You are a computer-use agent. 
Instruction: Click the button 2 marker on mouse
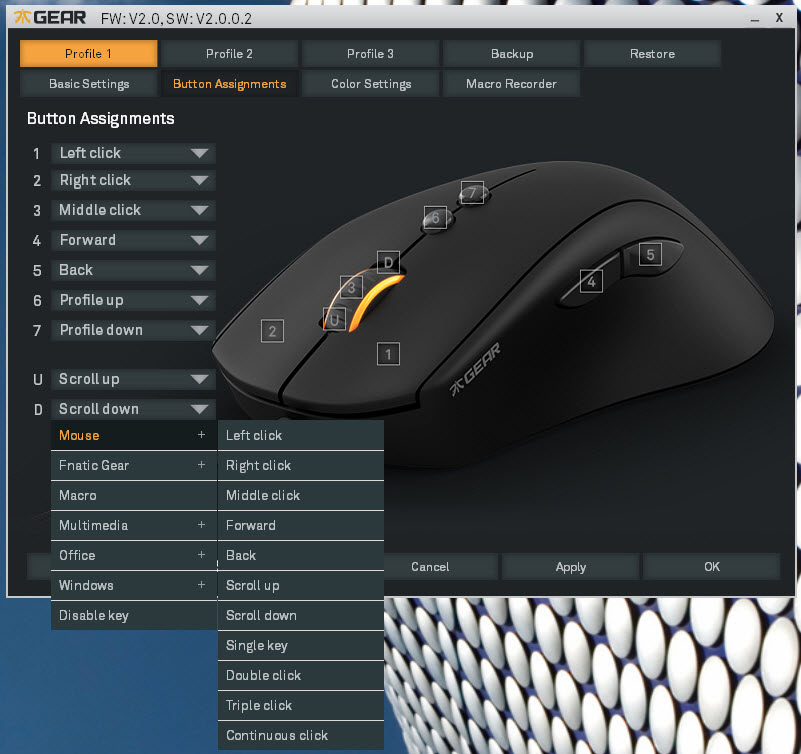point(272,331)
